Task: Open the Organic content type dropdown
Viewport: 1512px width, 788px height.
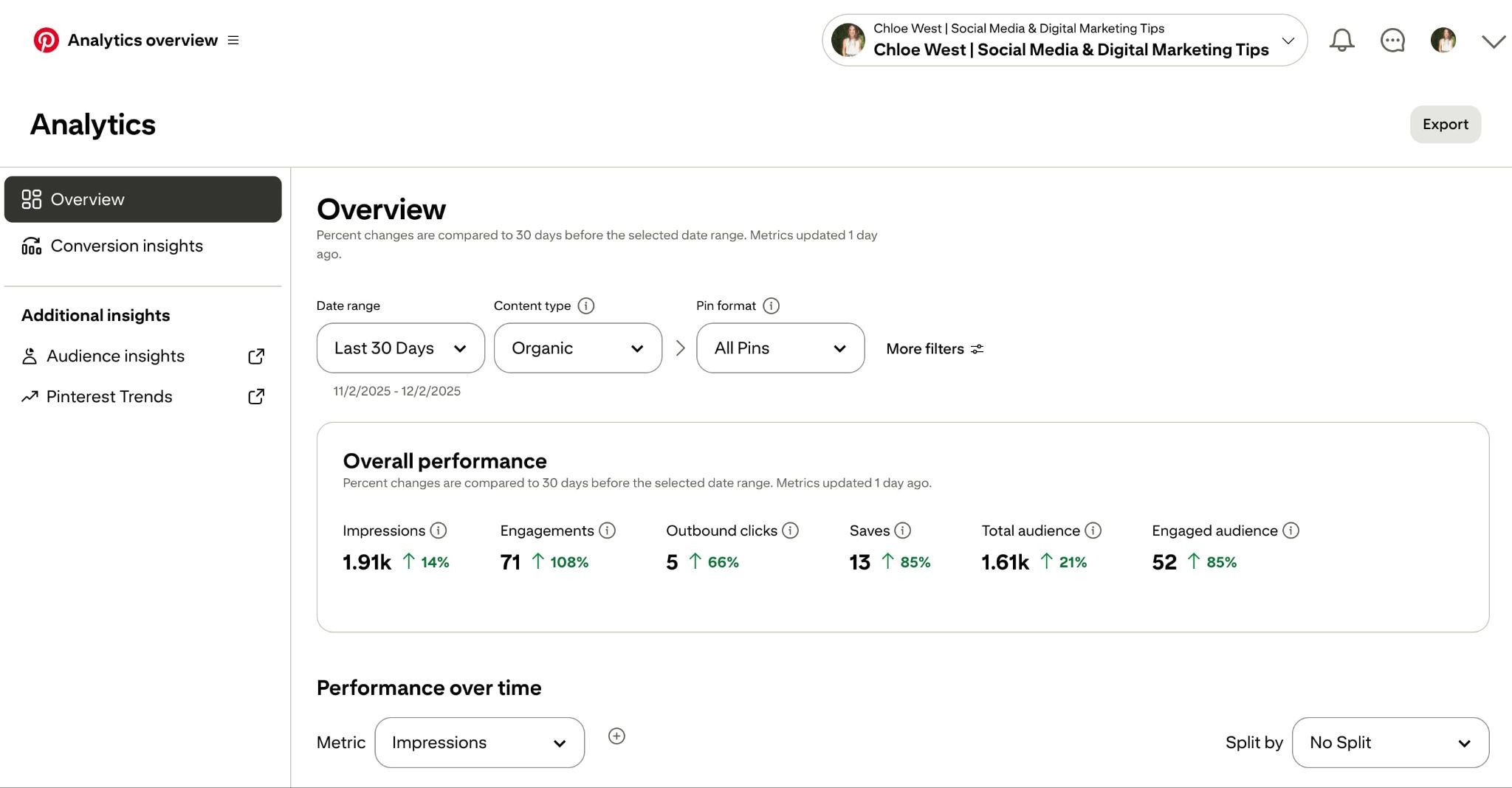Action: [x=577, y=348]
